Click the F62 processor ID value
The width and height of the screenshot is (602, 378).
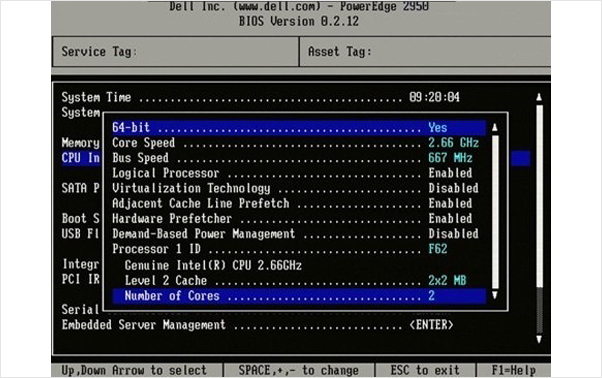click(438, 249)
